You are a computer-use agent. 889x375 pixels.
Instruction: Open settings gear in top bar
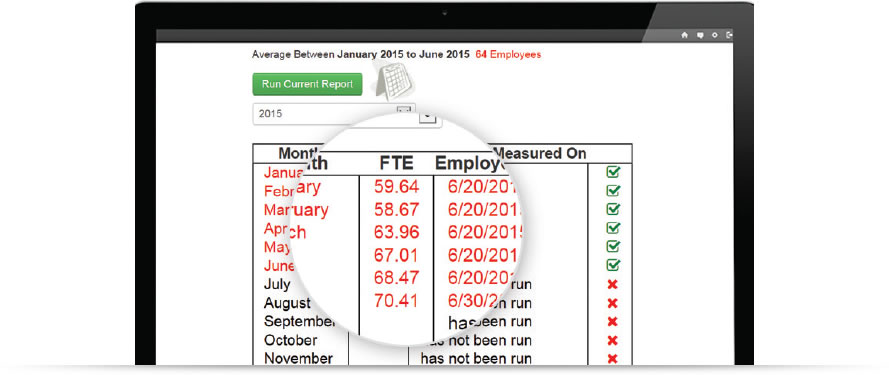point(714,35)
